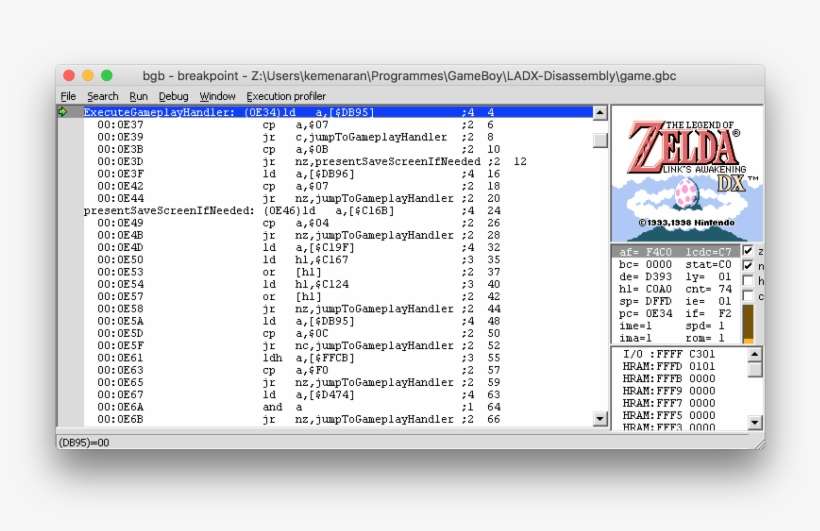
Task: Open the Search menu
Action: 102,96
